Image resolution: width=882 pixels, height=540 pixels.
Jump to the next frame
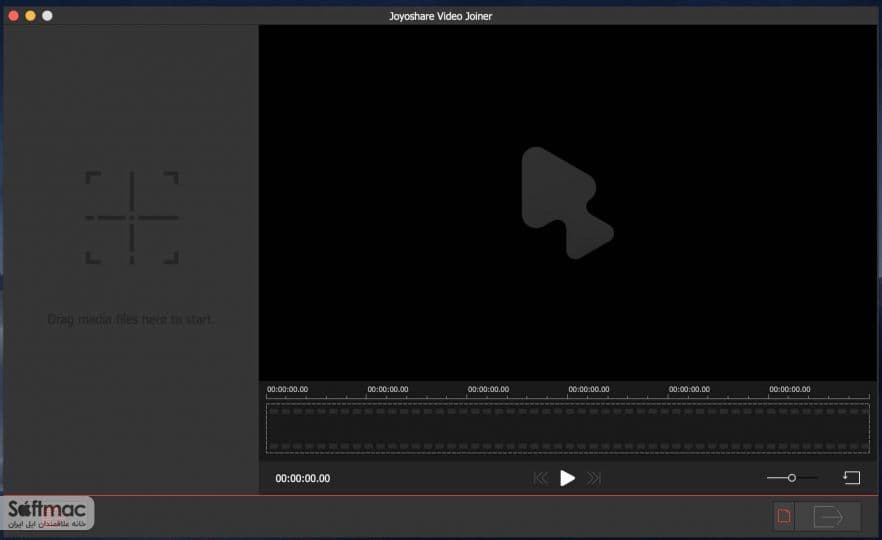(594, 478)
